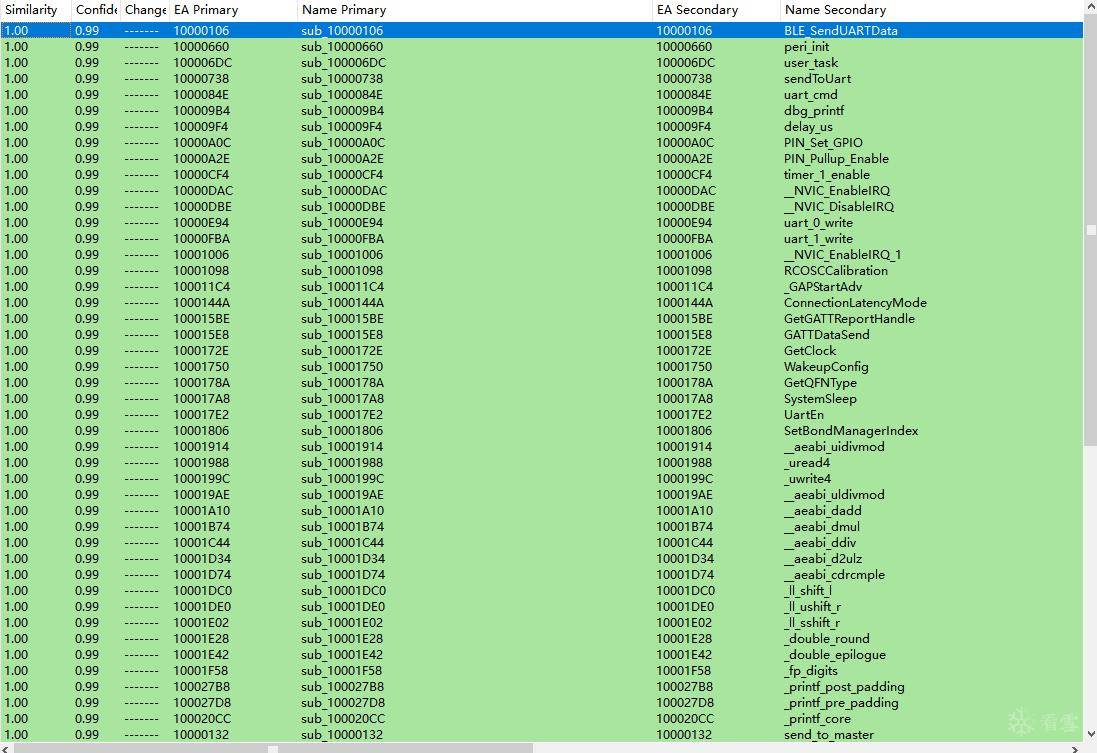Screen dimensions: 1097x753
Task: Click uart_cmd in Name Secondary
Action: 810,94
